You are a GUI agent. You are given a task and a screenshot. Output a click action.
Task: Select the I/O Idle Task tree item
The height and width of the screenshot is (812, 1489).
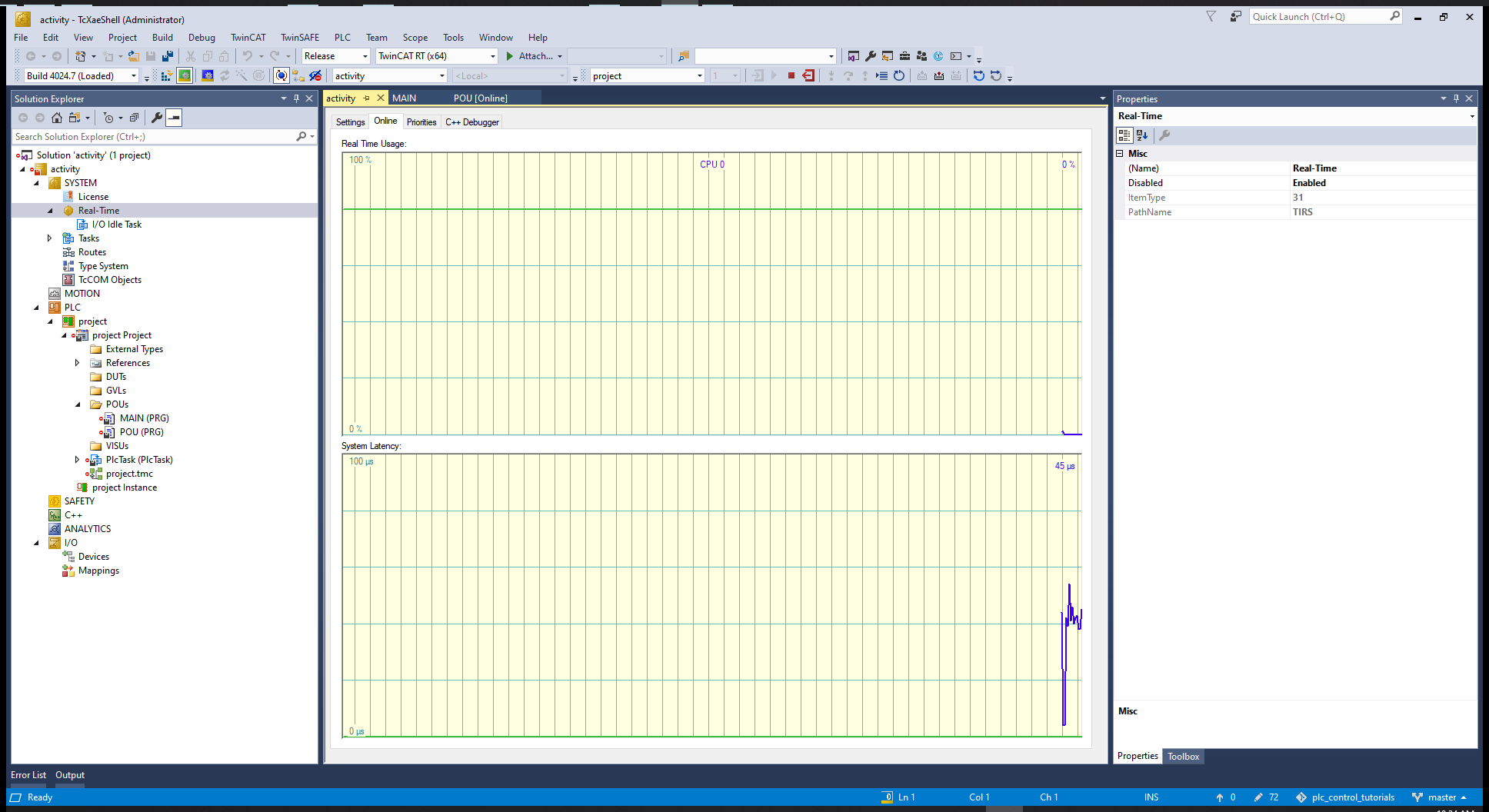117,225
